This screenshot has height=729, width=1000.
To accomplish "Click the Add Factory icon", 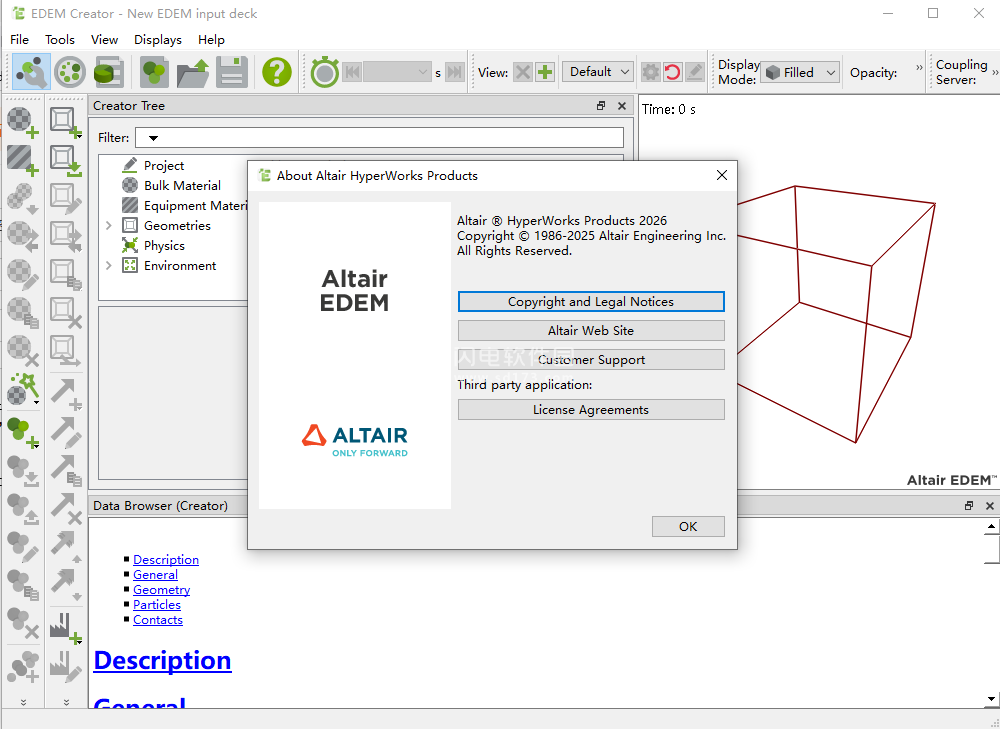I will click(x=66, y=626).
